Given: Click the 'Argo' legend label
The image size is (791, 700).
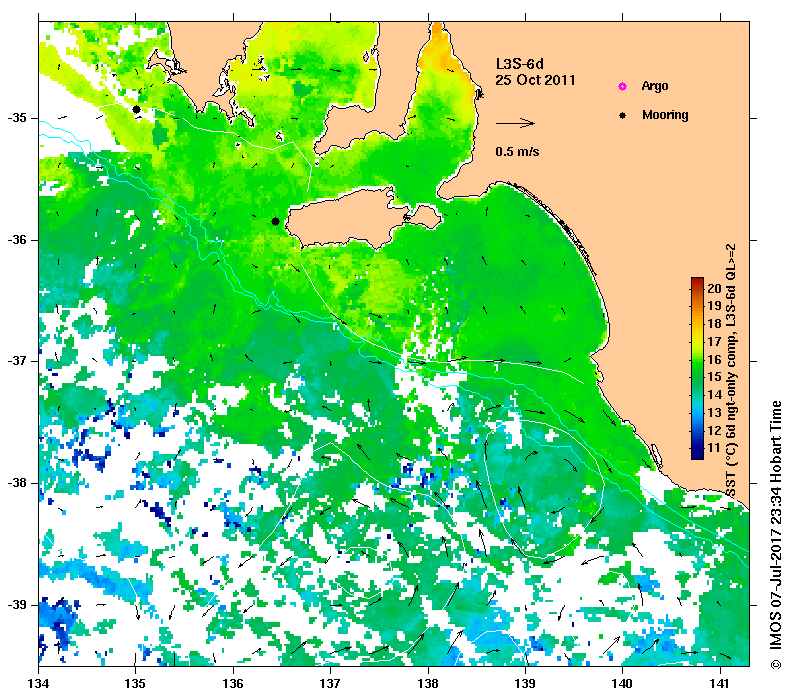Looking at the screenshot, I should pyautogui.click(x=655, y=86).
